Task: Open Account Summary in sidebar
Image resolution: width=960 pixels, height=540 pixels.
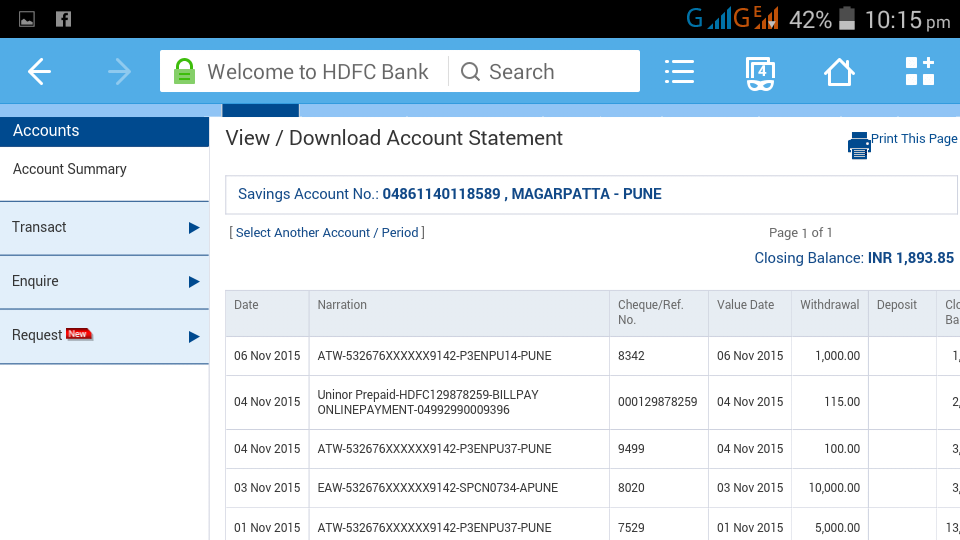Action: click(x=70, y=169)
